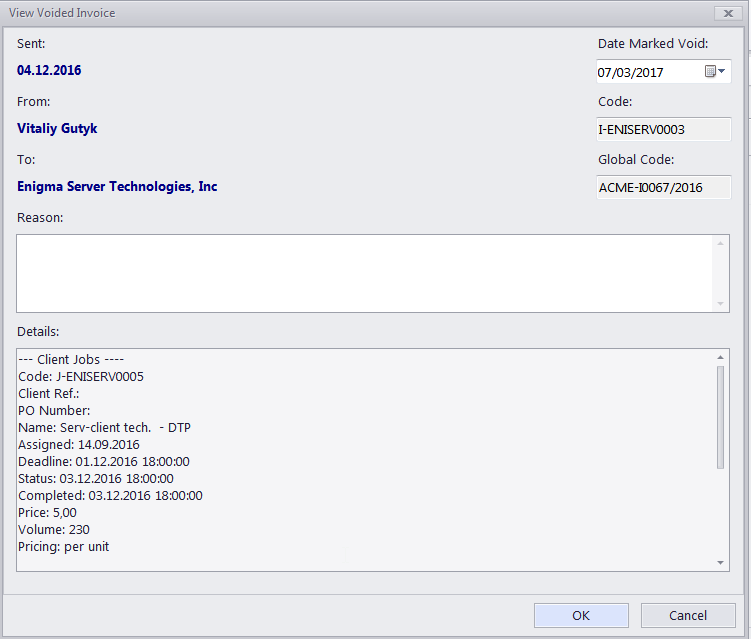This screenshot has width=751, height=639.
Task: Click the 'PO Number:' line in Details
Action: [54, 411]
